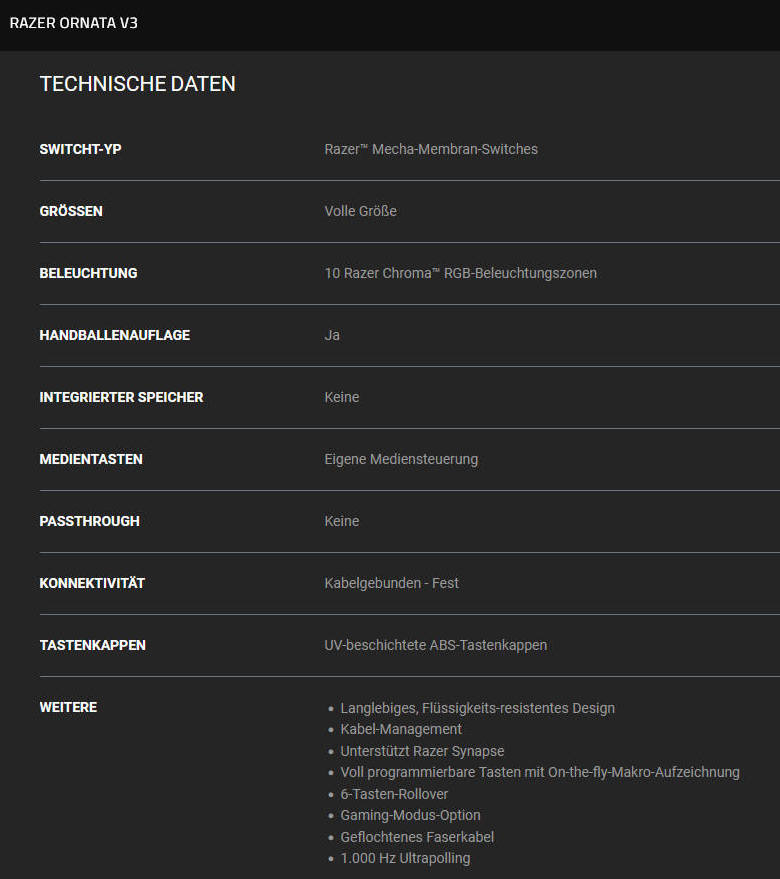Click the Beleuchtung row label

point(88,273)
